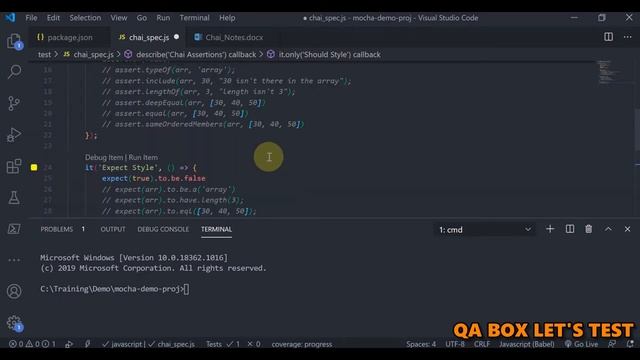
Task: Open errors and warnings status indicator
Action: (x=33, y=344)
